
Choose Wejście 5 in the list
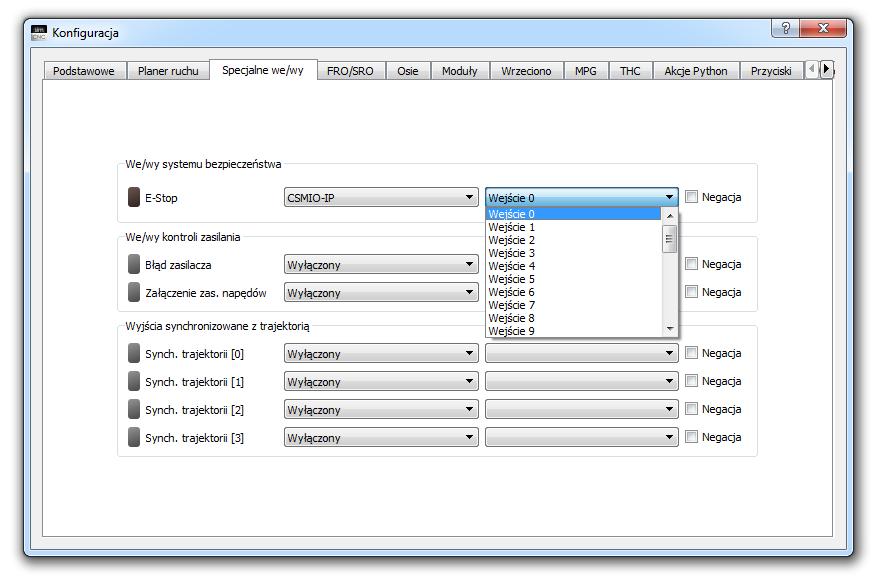point(574,279)
